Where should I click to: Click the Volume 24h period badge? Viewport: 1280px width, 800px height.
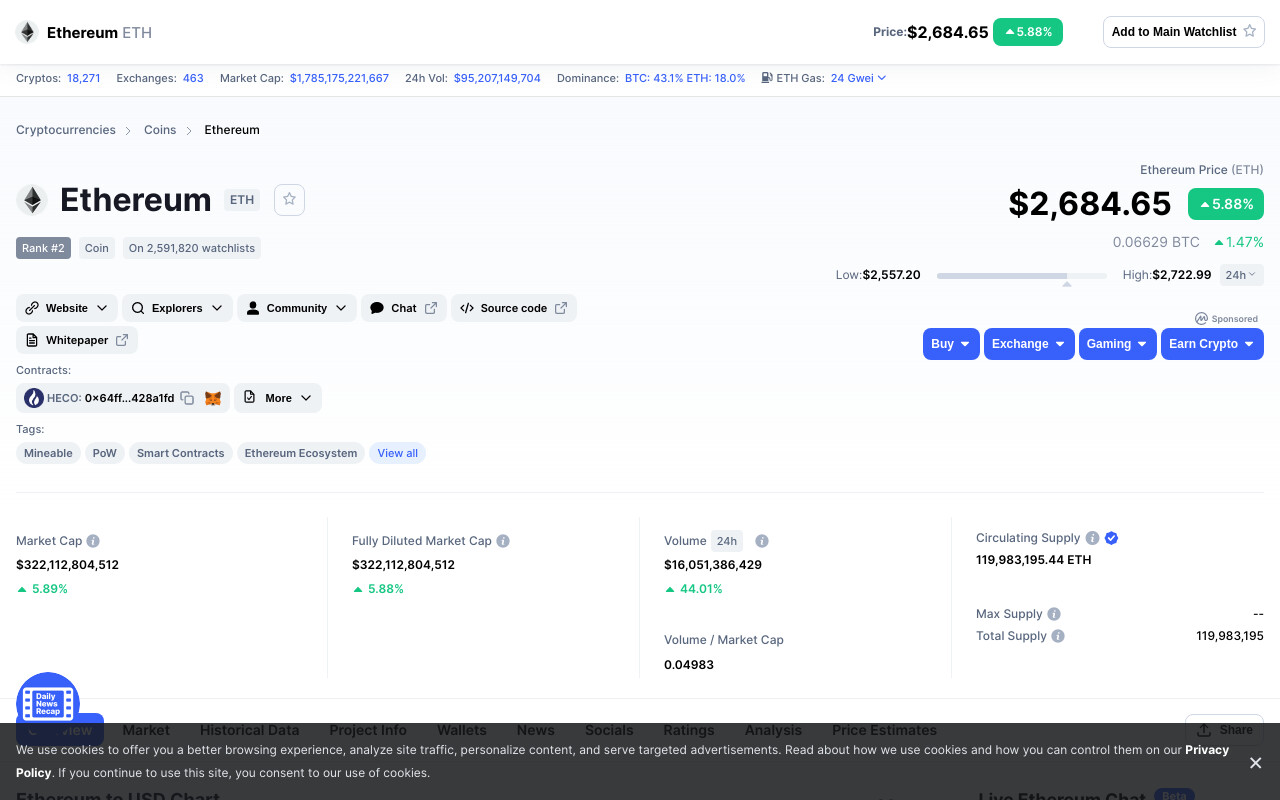(727, 541)
